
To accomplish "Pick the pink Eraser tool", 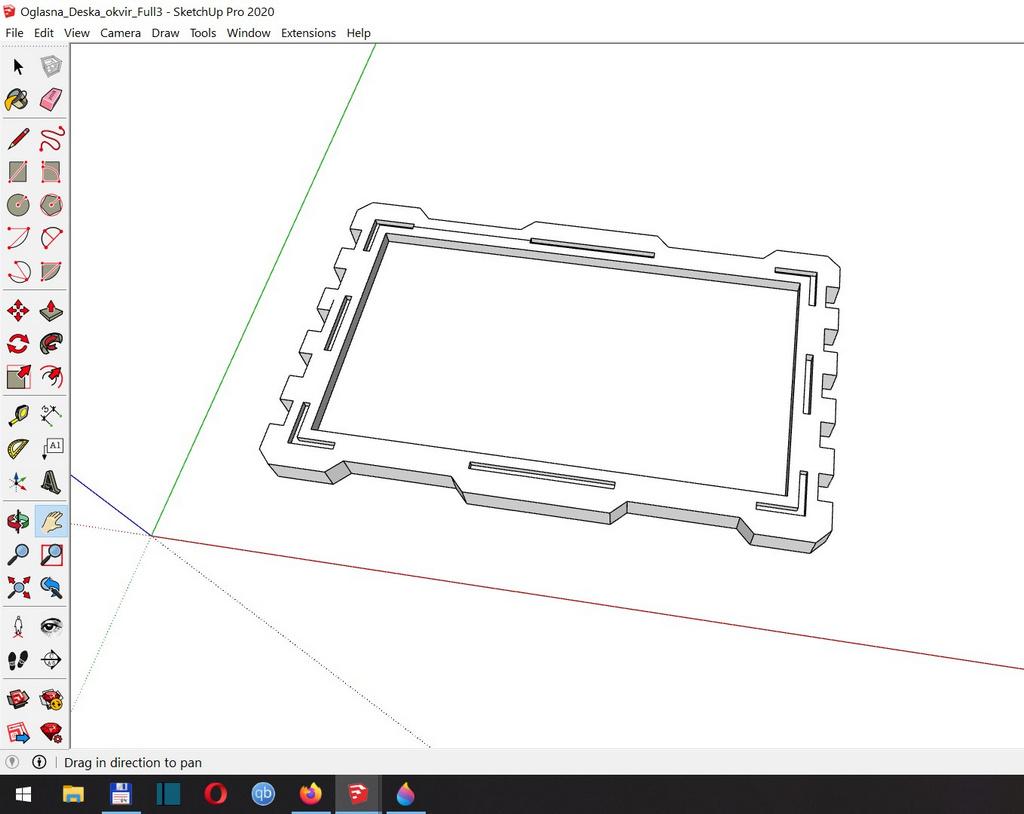I will point(51,100).
